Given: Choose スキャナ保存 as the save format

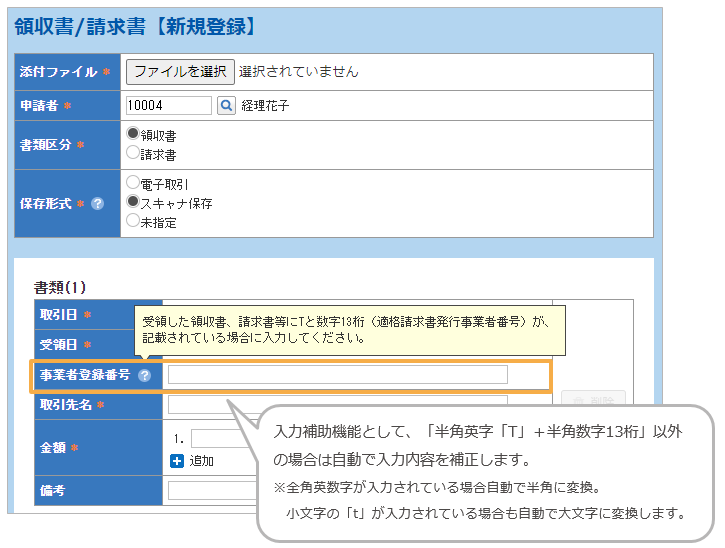Looking at the screenshot, I should [x=133, y=202].
